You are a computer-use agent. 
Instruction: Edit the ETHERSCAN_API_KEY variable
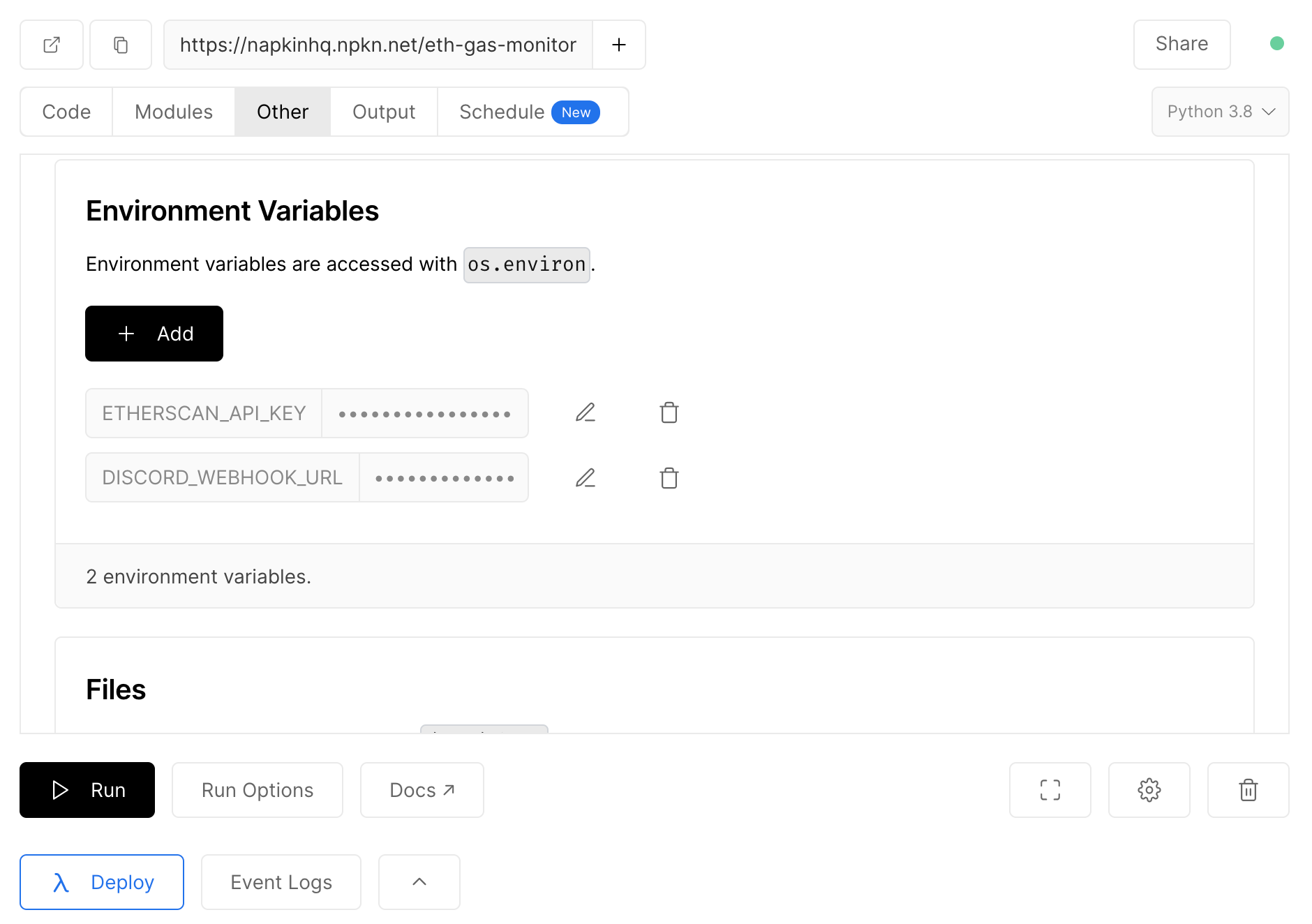586,413
